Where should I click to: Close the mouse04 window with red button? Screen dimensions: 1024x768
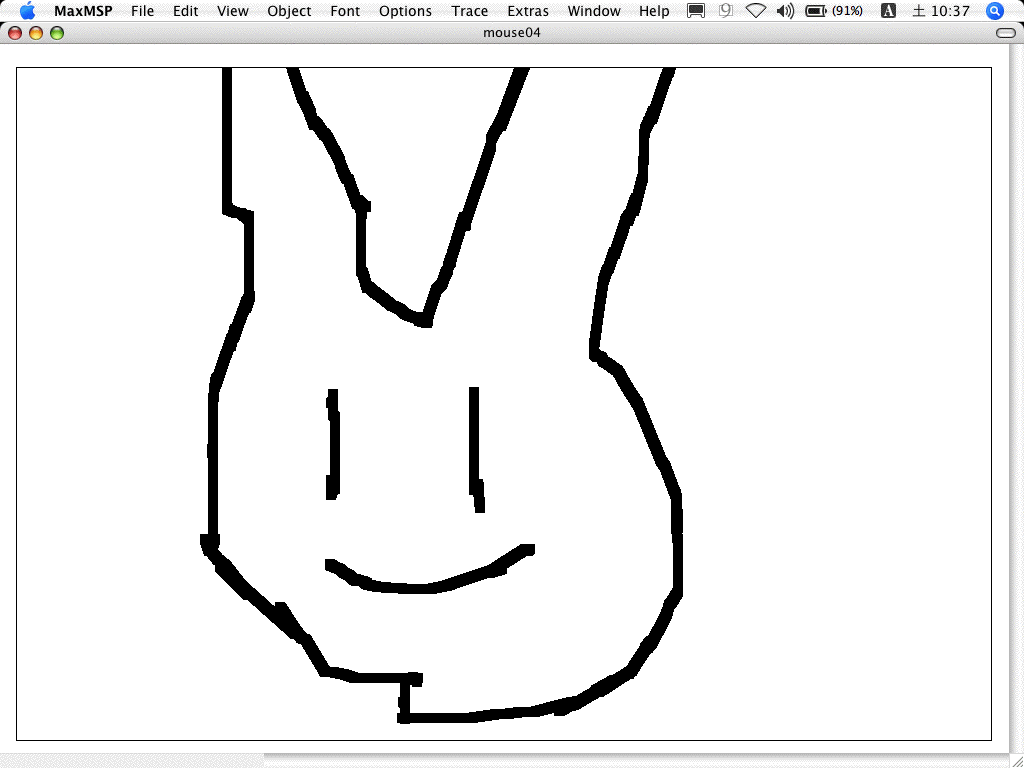[x=15, y=33]
